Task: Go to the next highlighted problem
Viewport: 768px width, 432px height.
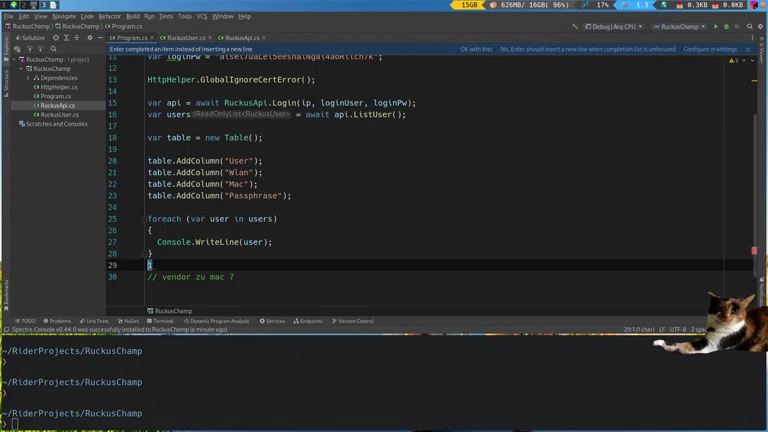Action: click(x=752, y=60)
